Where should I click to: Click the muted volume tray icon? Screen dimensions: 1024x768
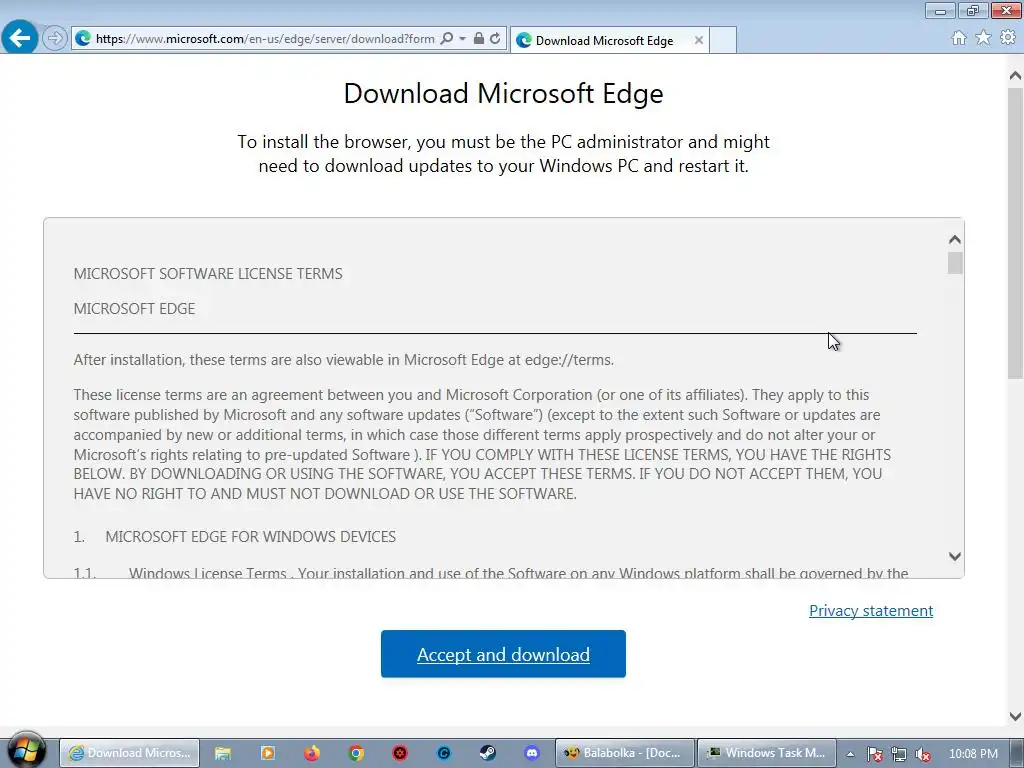click(x=922, y=754)
